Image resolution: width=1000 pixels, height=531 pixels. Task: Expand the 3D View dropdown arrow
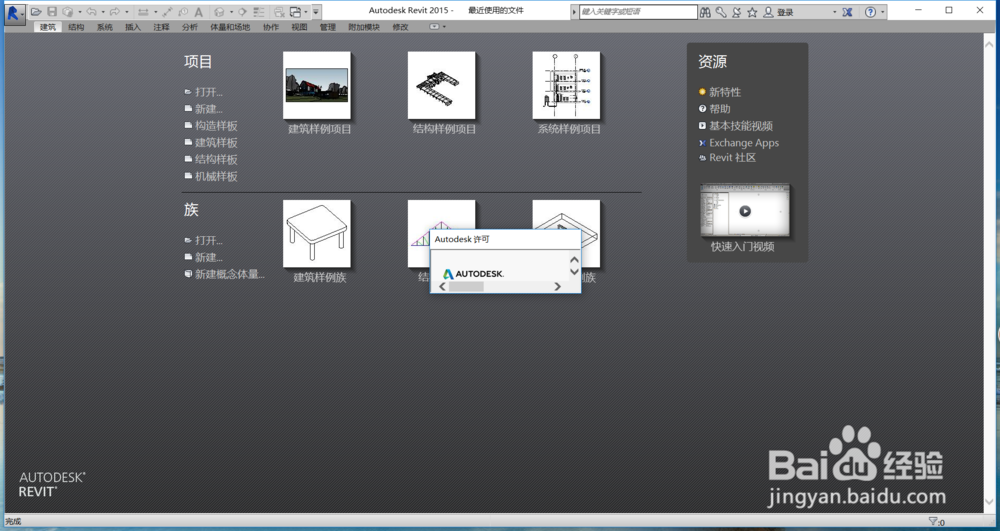(x=232, y=11)
